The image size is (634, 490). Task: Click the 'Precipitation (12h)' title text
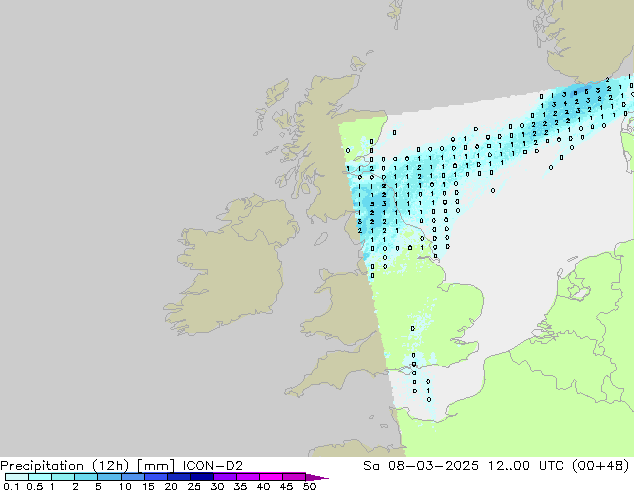click(65, 466)
